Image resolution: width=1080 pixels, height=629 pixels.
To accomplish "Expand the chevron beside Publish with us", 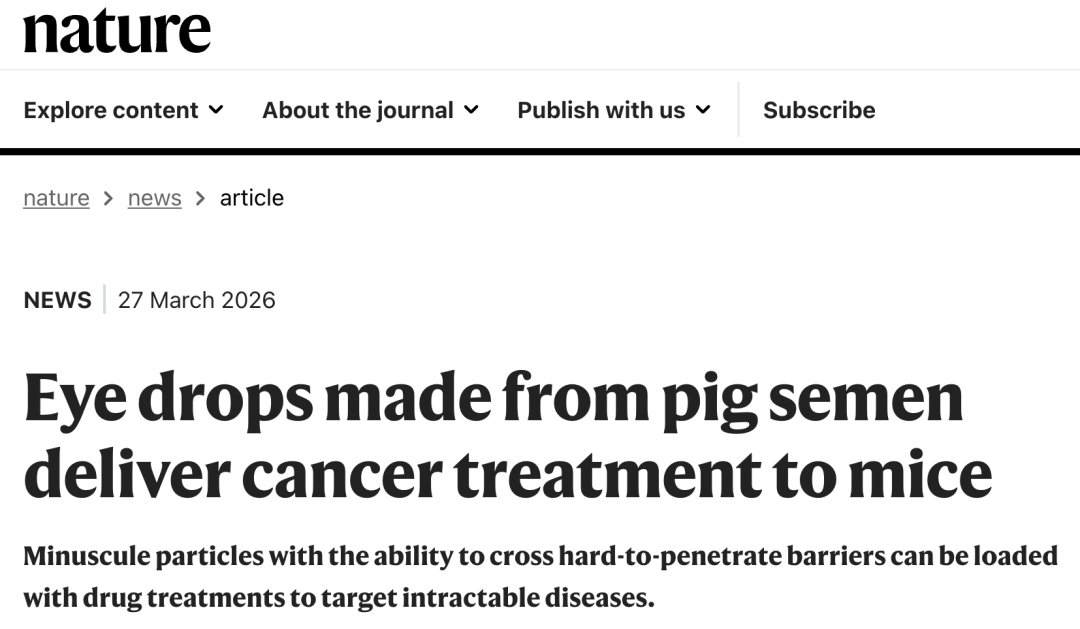I will pos(703,110).
